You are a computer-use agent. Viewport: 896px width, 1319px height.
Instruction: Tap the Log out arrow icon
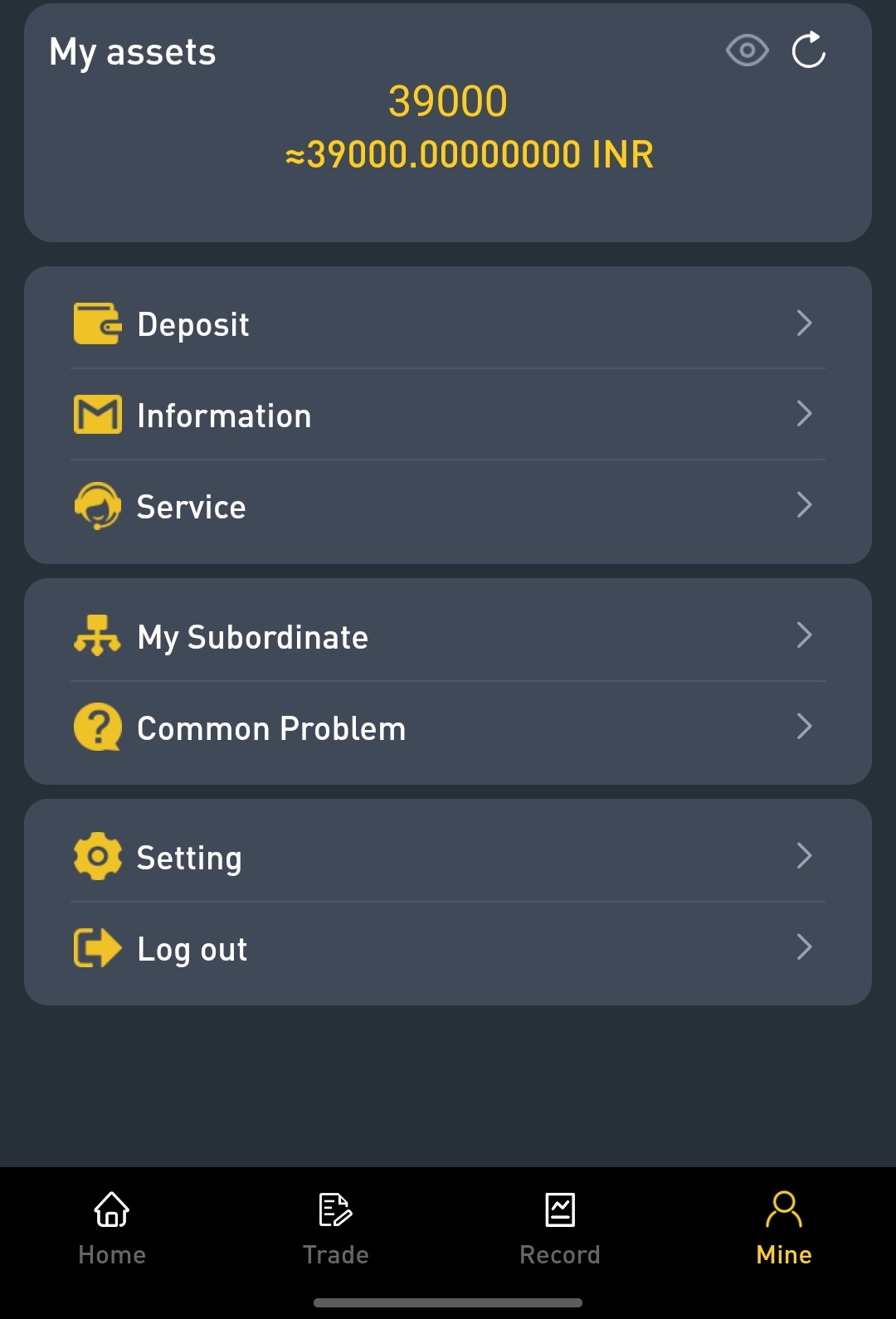(x=97, y=947)
